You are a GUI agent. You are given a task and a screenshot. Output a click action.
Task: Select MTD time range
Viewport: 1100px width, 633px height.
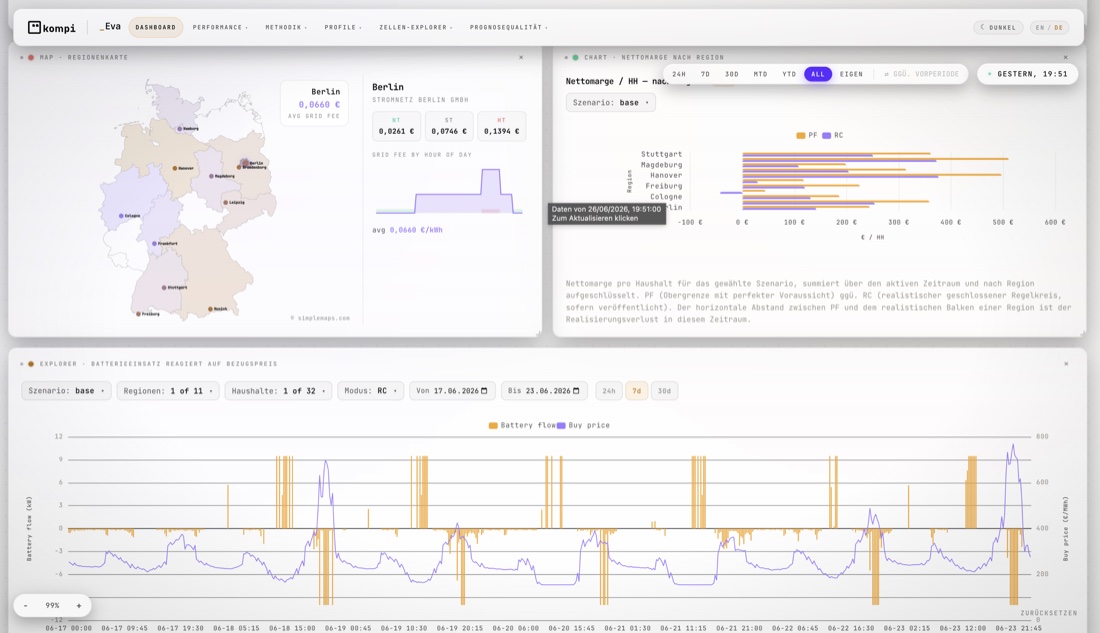point(760,74)
